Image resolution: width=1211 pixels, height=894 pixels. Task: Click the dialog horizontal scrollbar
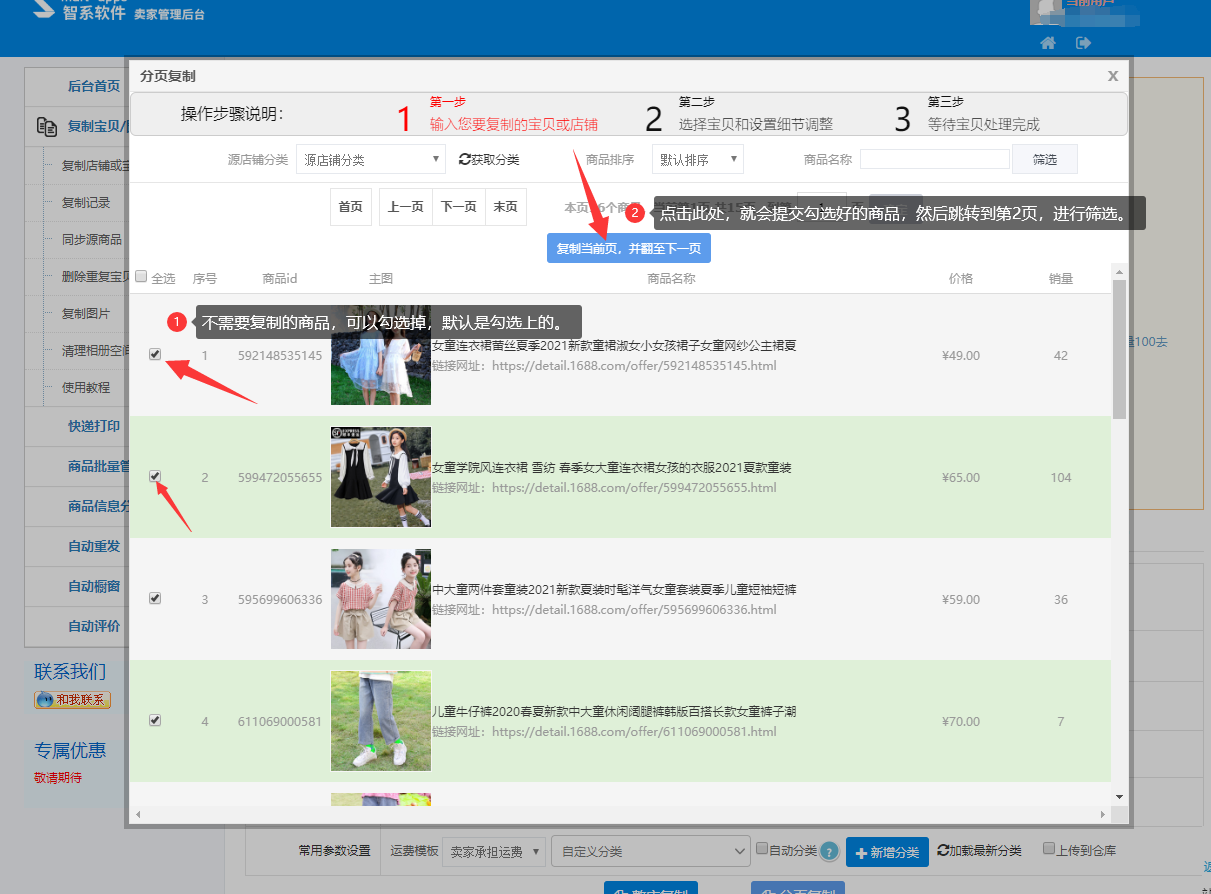620,815
